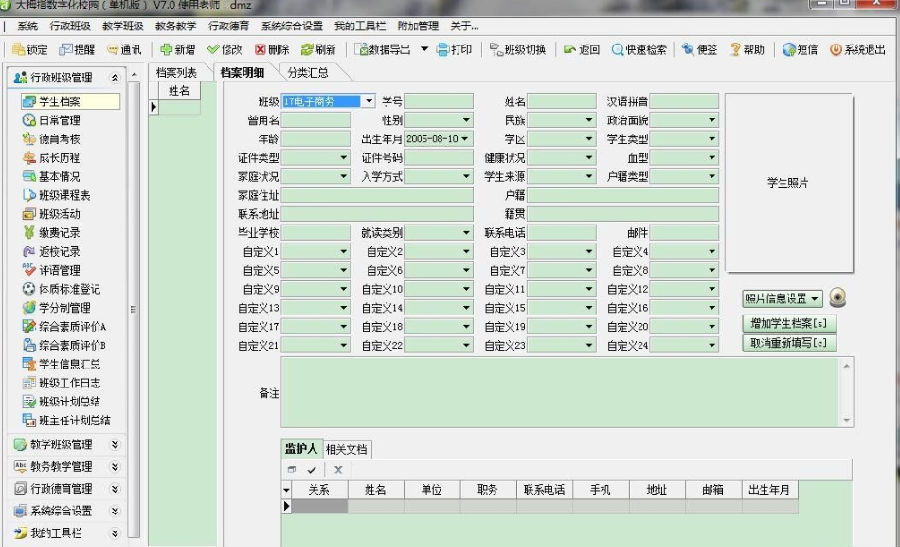Expand the 我的工具栏 sidebar panel
Screen dimensions: 900x547
pos(115,533)
